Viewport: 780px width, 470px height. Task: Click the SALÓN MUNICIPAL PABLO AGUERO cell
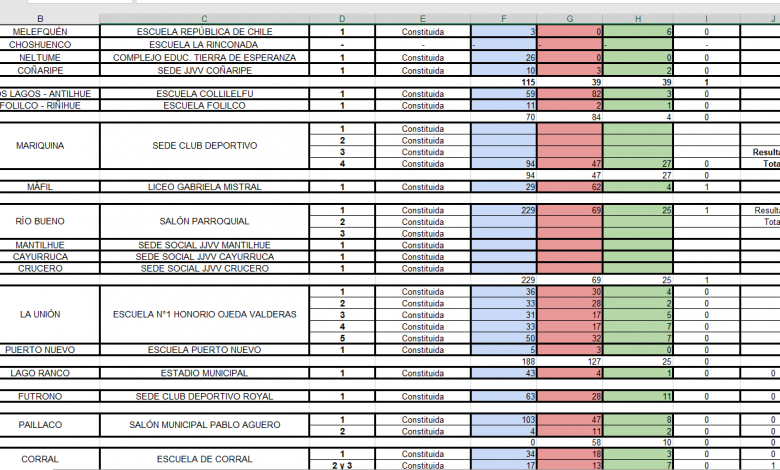204,426
